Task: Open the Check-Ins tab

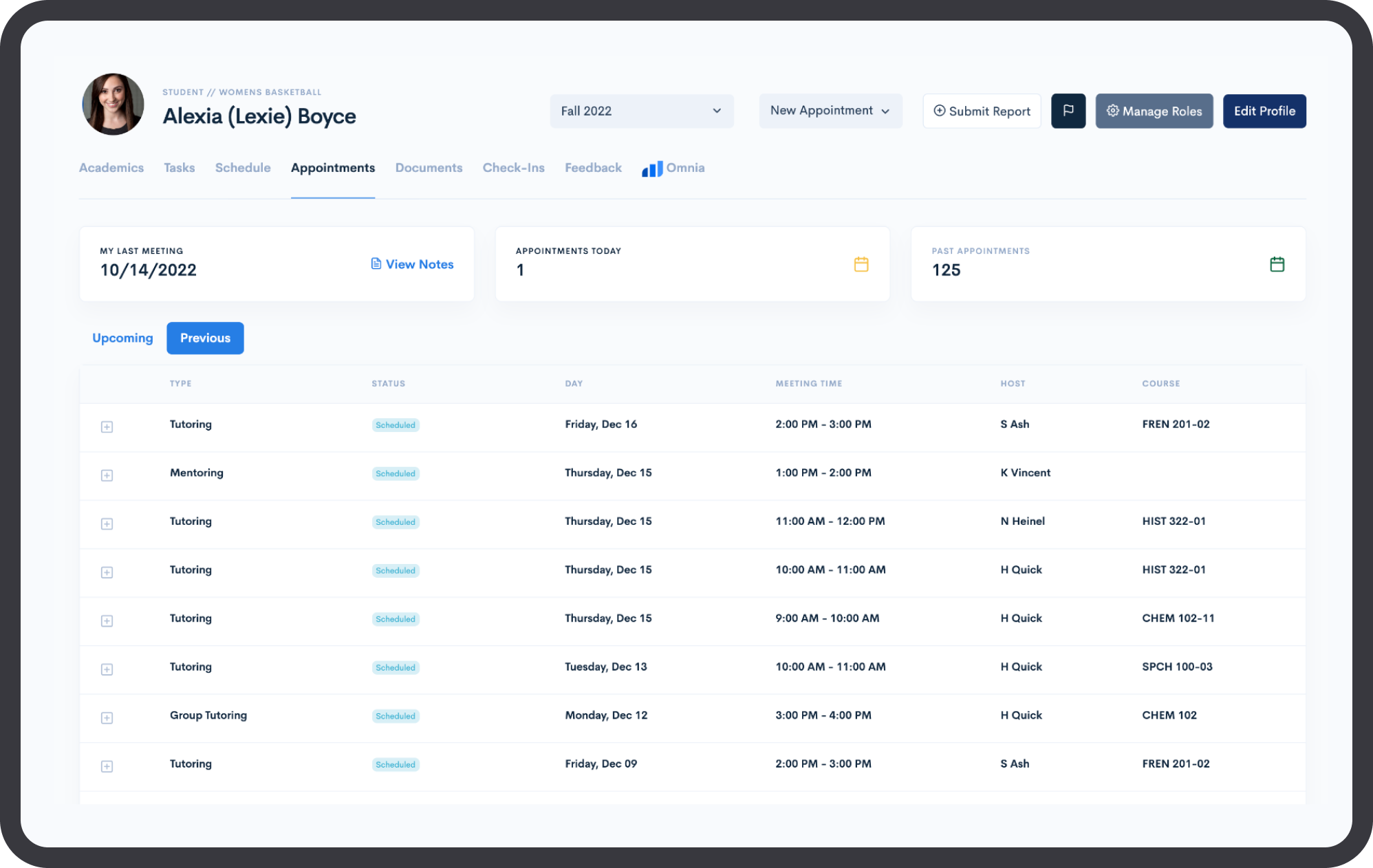Action: 513,168
